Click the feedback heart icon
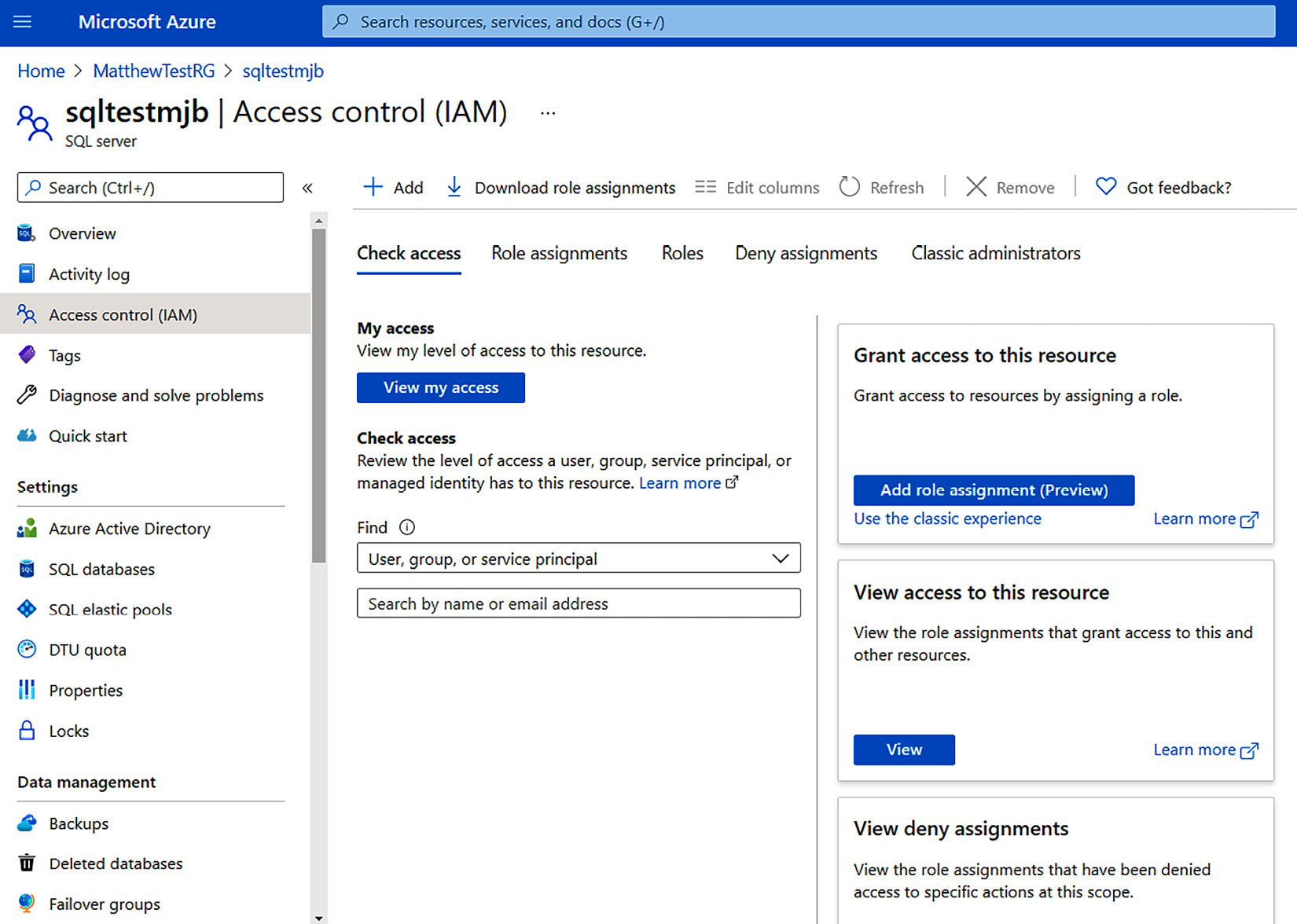Image resolution: width=1297 pixels, height=924 pixels. click(1105, 187)
